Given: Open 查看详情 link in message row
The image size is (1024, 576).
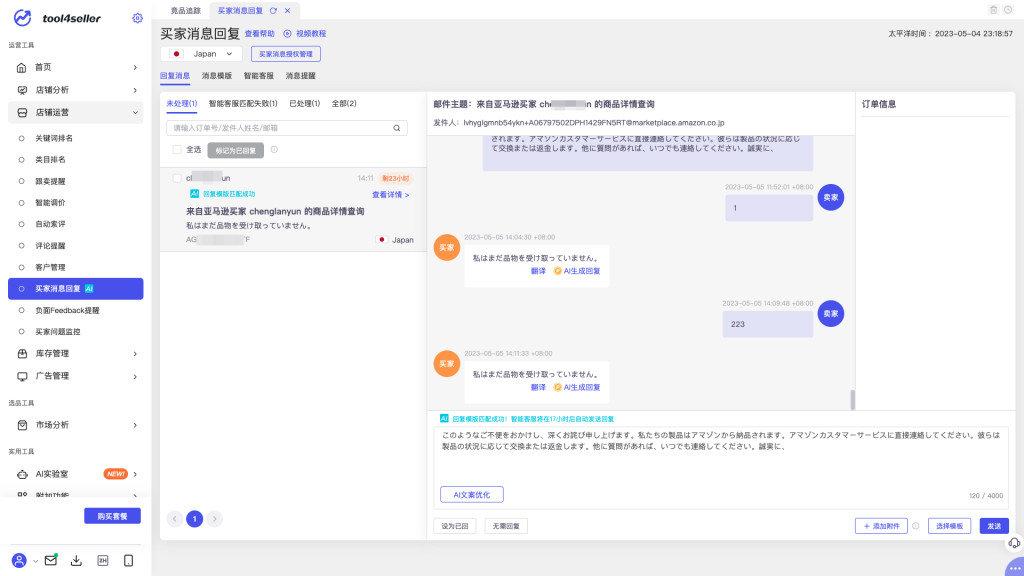Looking at the screenshot, I should [391, 195].
